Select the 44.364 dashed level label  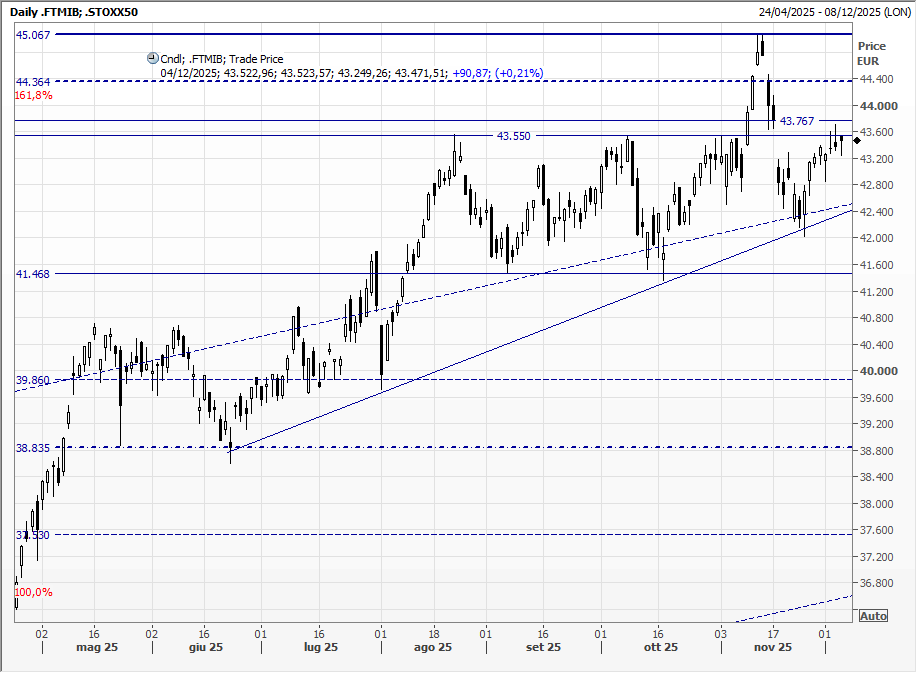33,81
